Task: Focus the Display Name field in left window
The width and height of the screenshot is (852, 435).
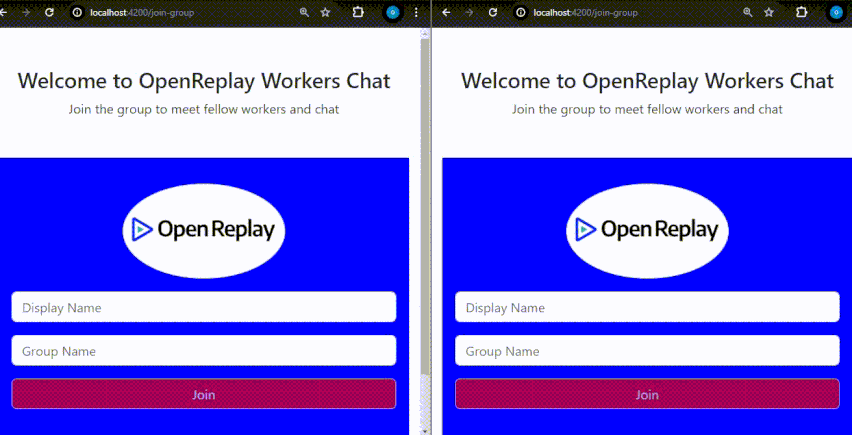Action: tap(204, 307)
